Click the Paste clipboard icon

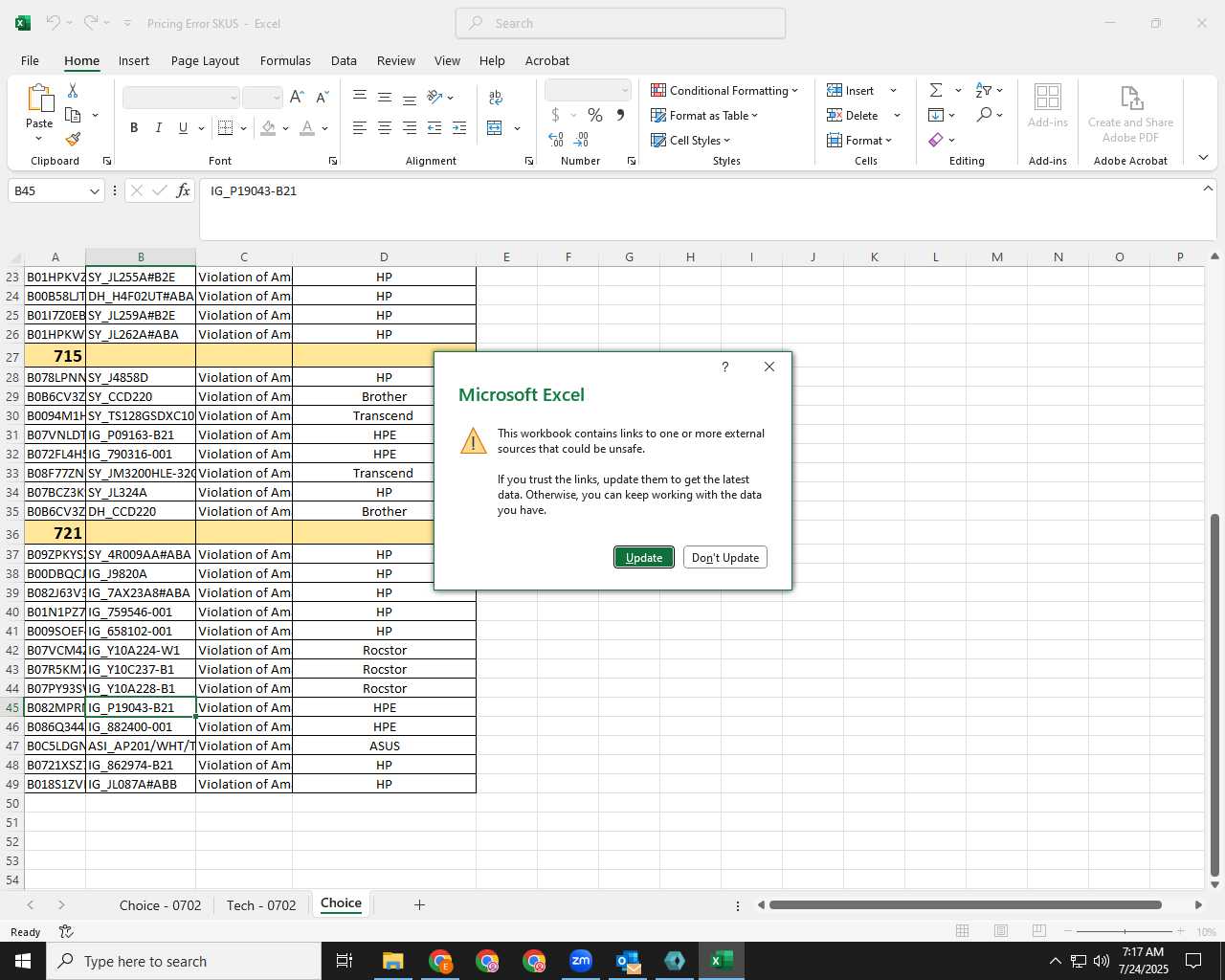pyautogui.click(x=39, y=99)
